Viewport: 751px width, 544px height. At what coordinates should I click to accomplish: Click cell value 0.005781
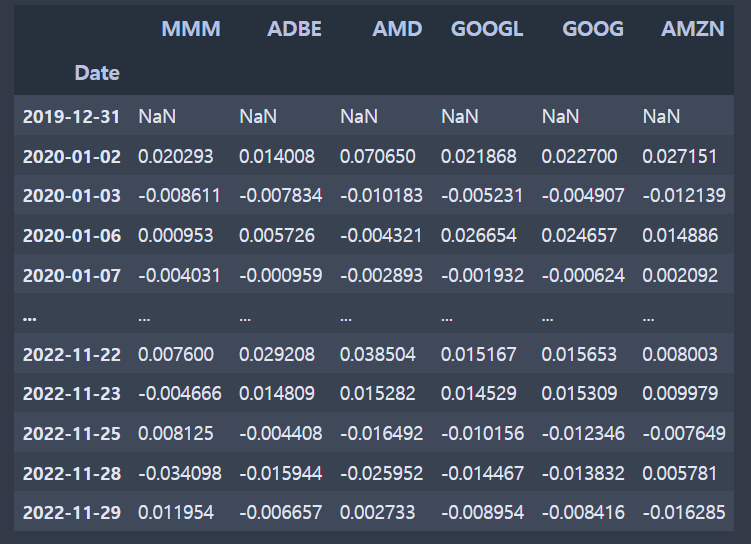click(680, 474)
